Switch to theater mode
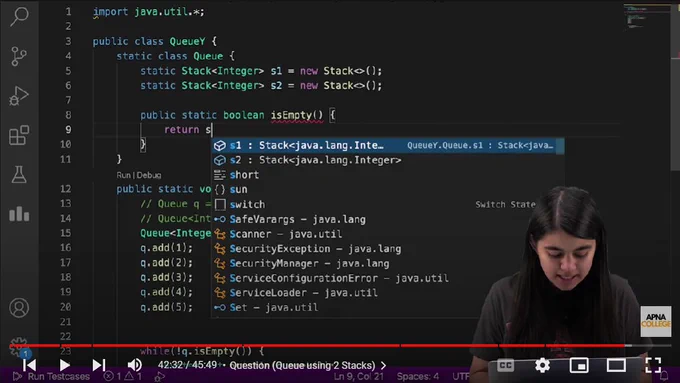This screenshot has height=383, width=680. click(x=616, y=365)
